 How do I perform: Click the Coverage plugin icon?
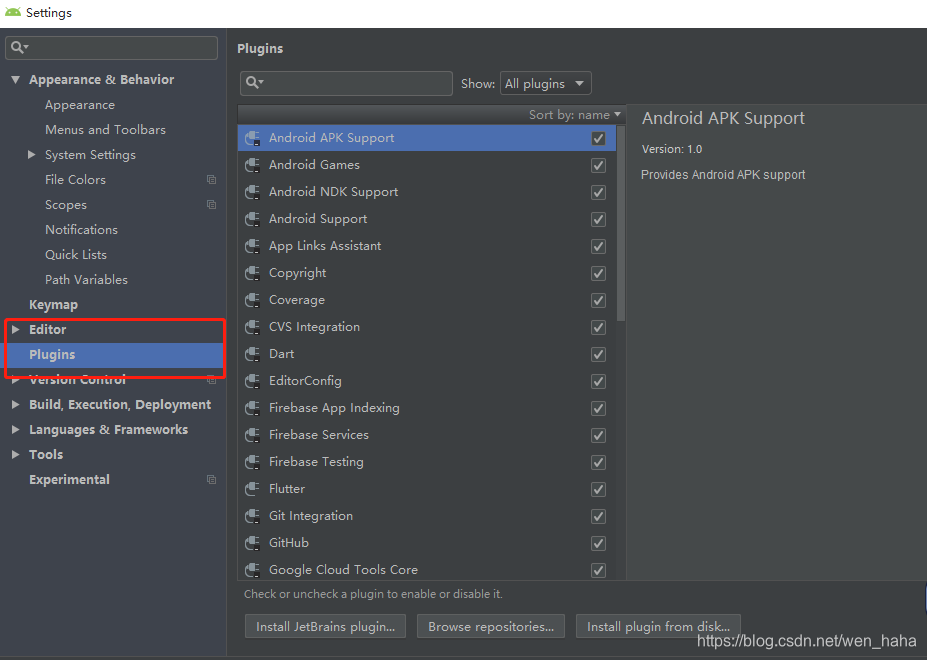[x=252, y=300]
